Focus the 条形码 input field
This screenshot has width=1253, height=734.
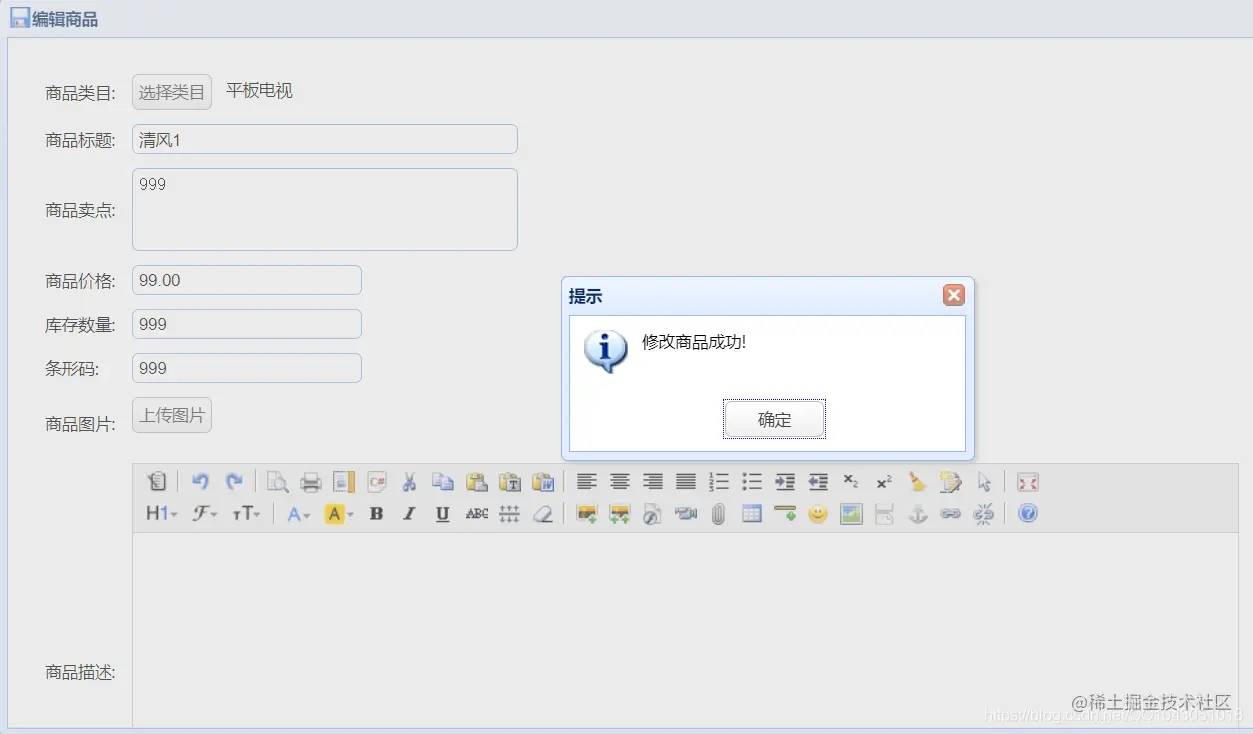point(247,368)
